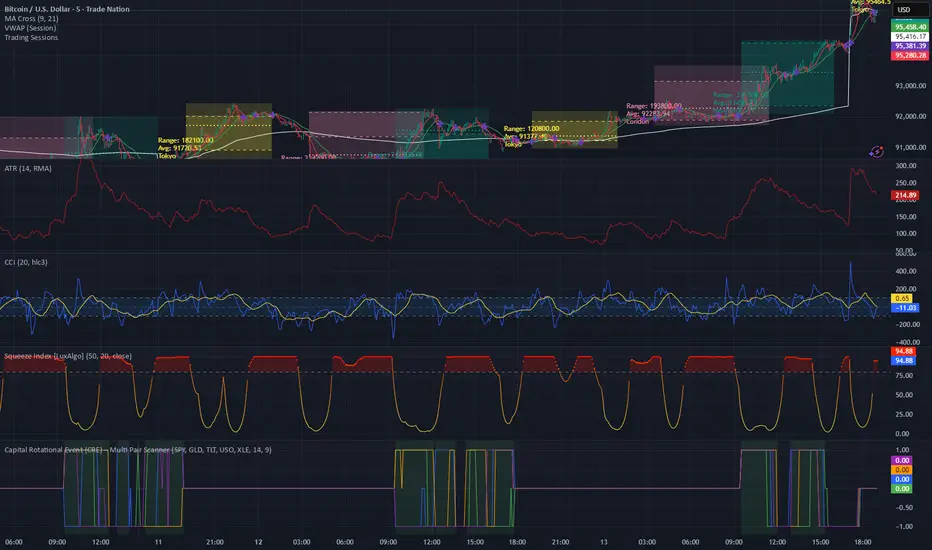Click the Capital Rotational Event (CRE) scanner label
932x550 pixels.
tap(138, 450)
